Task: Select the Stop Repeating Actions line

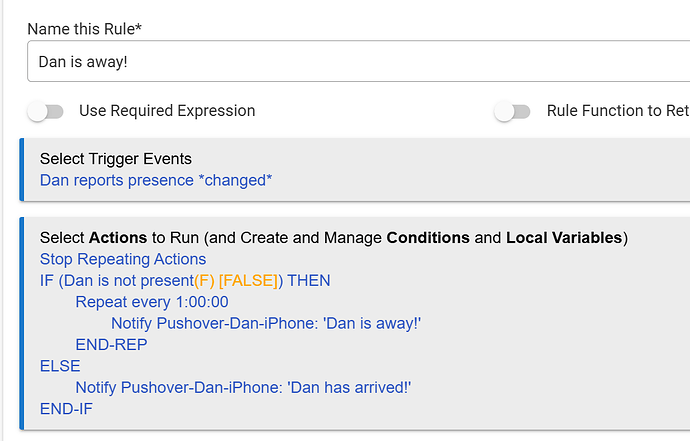Action: coord(123,259)
